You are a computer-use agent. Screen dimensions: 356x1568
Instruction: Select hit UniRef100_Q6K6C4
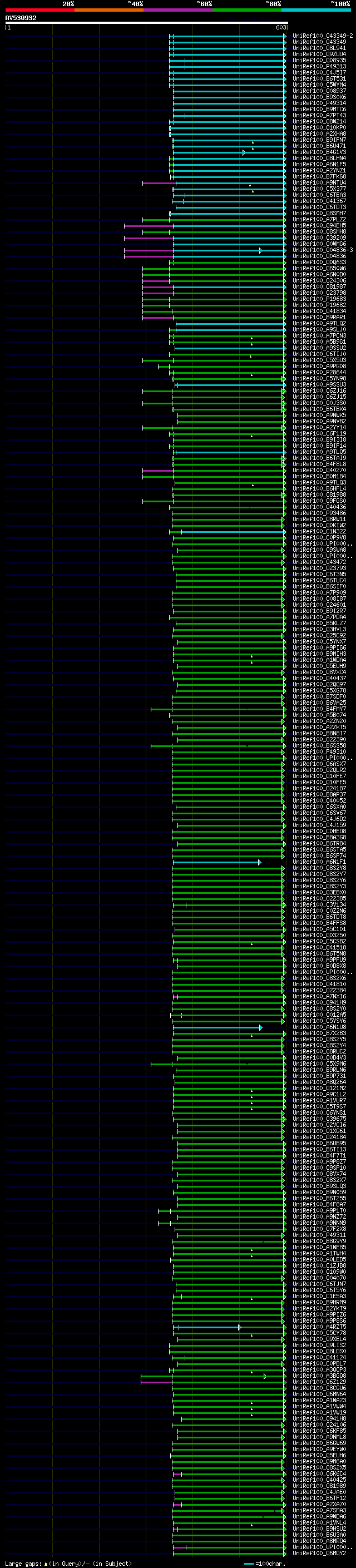(319, 1474)
